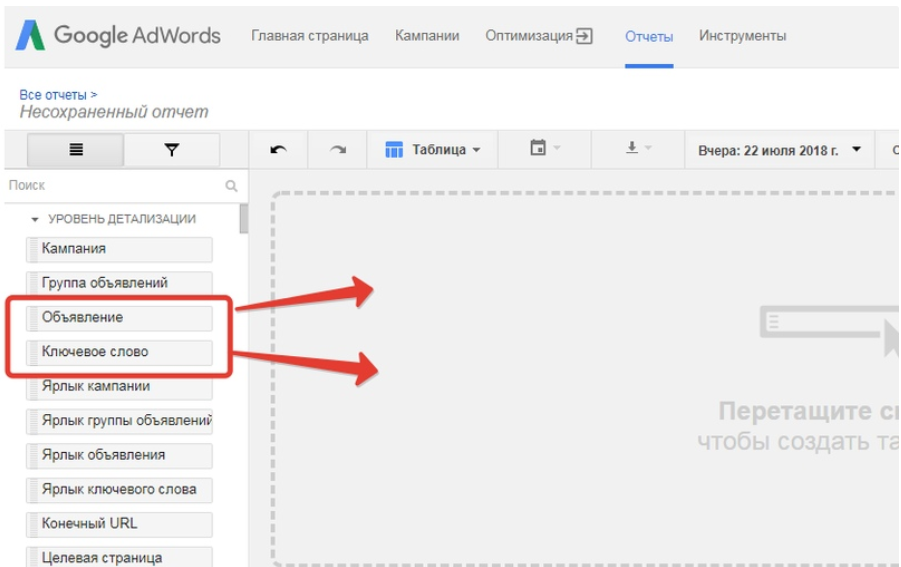Image resolution: width=901 pixels, height=567 pixels.
Task: Open the schedule calendar dropdown
Action: pyautogui.click(x=544, y=148)
